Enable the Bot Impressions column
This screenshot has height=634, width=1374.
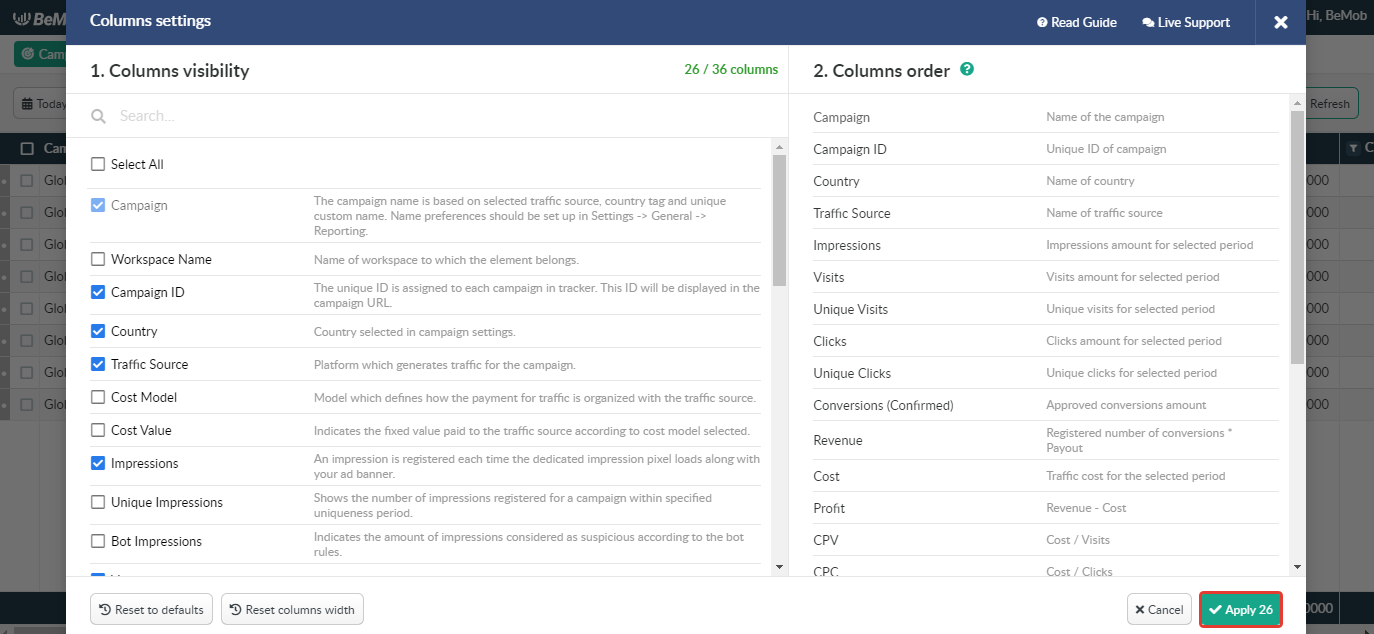click(98, 541)
